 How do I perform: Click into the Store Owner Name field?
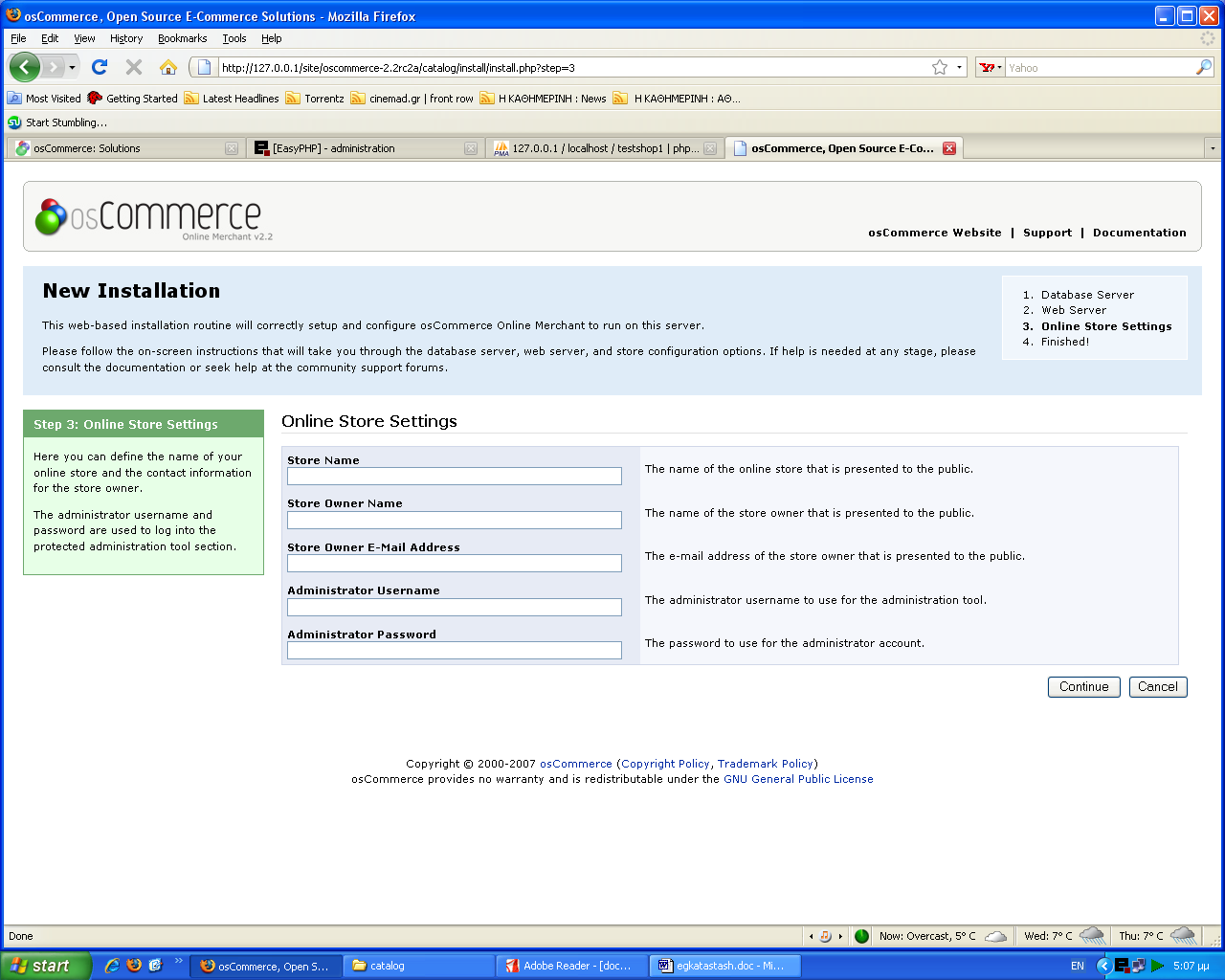tap(455, 520)
